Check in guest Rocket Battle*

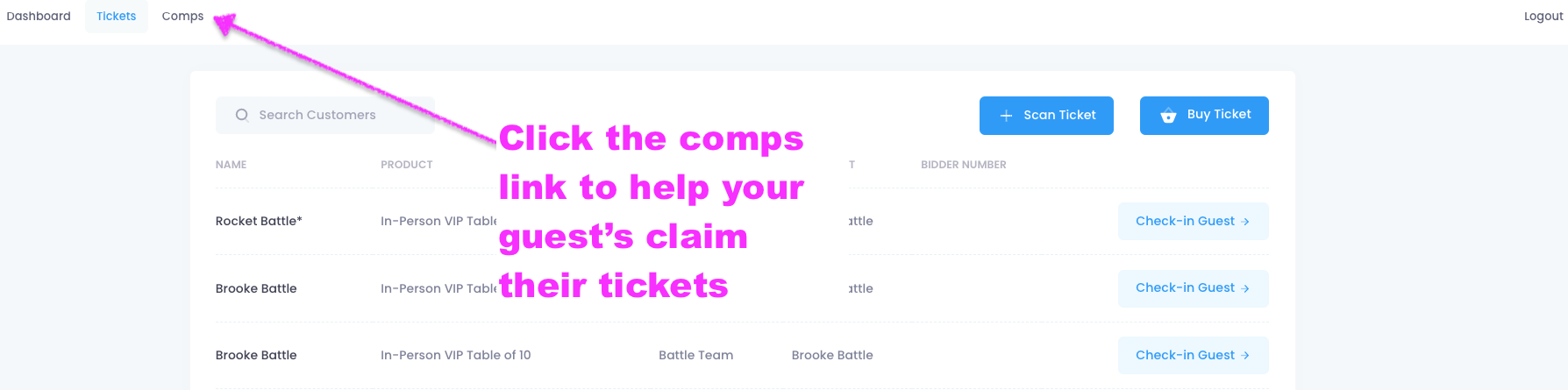(1193, 221)
